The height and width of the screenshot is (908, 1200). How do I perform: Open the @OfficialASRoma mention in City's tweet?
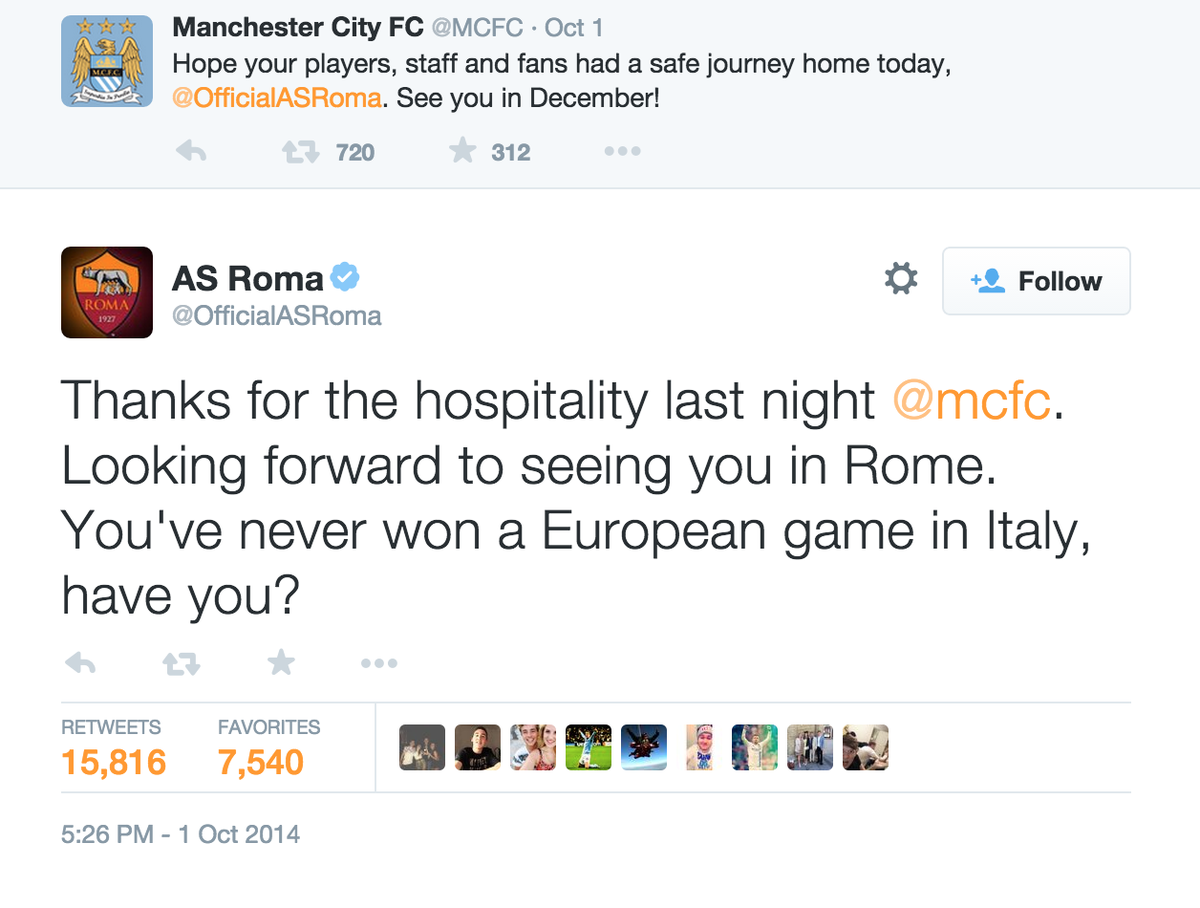click(x=279, y=100)
